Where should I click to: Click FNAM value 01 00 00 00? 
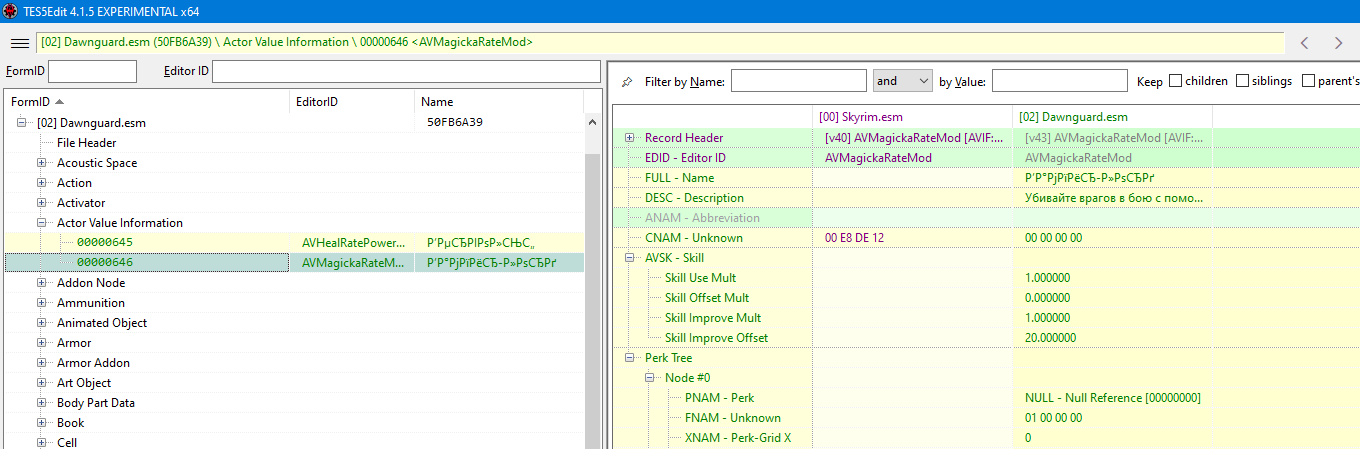pyautogui.click(x=1053, y=418)
